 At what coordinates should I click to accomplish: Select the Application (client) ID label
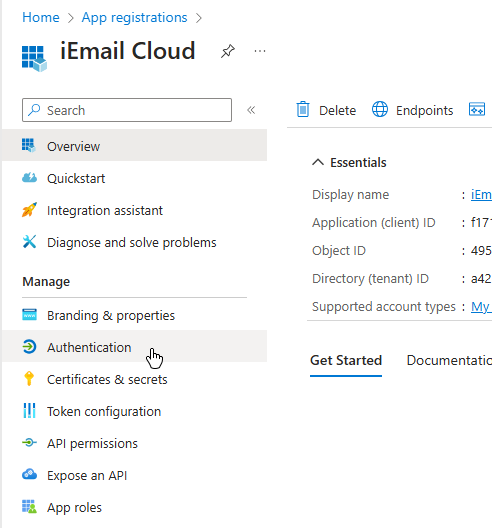click(x=374, y=223)
